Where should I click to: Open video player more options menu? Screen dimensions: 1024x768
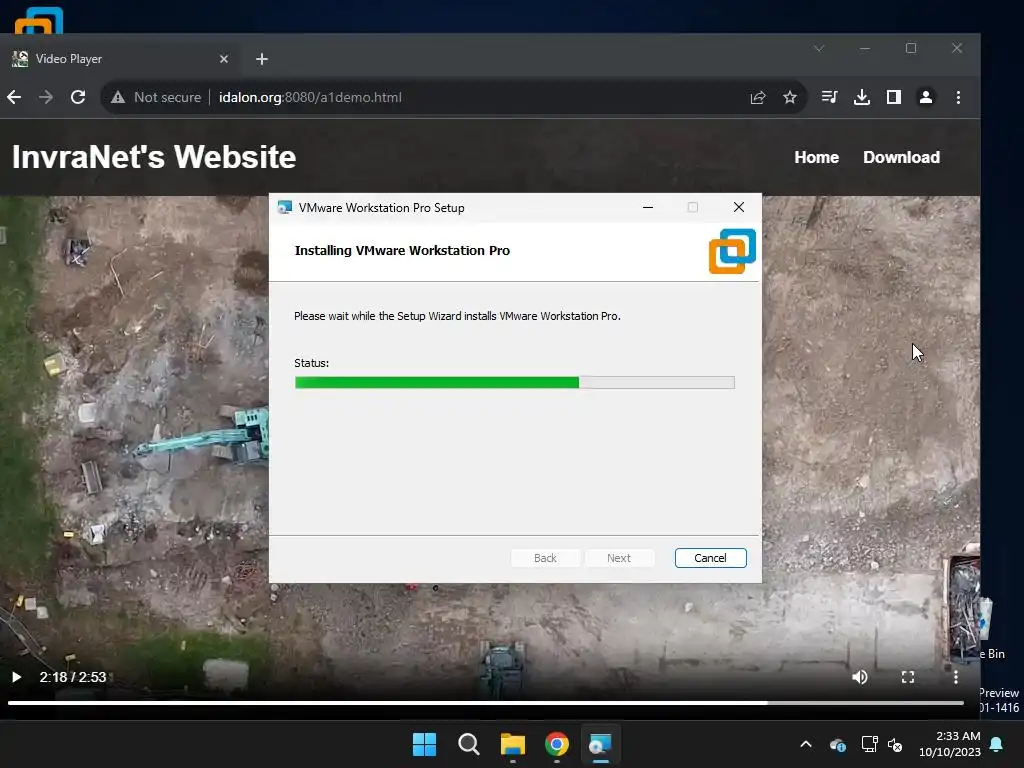(955, 677)
